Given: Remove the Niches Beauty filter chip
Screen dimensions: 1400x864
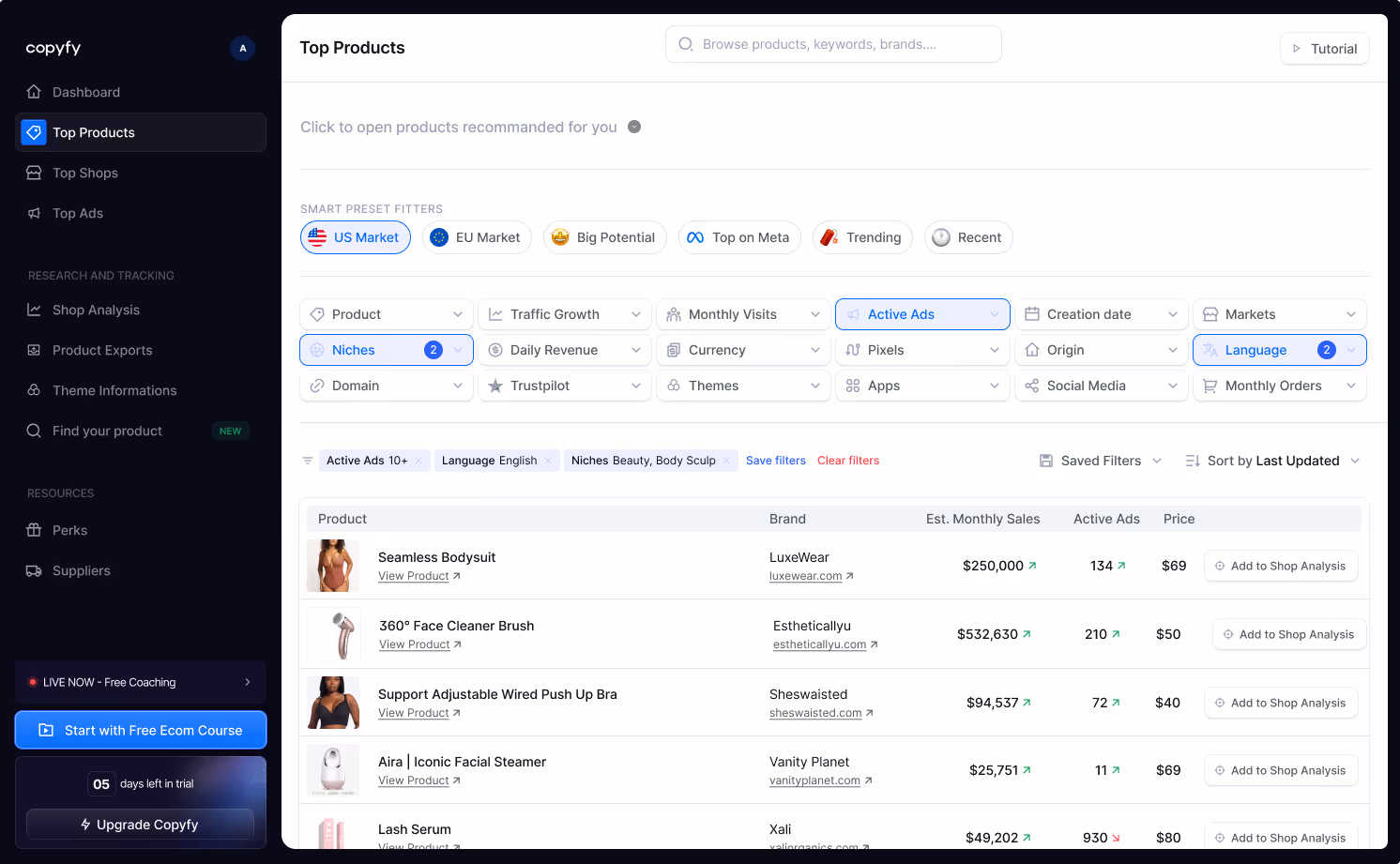Looking at the screenshot, I should [726, 461].
